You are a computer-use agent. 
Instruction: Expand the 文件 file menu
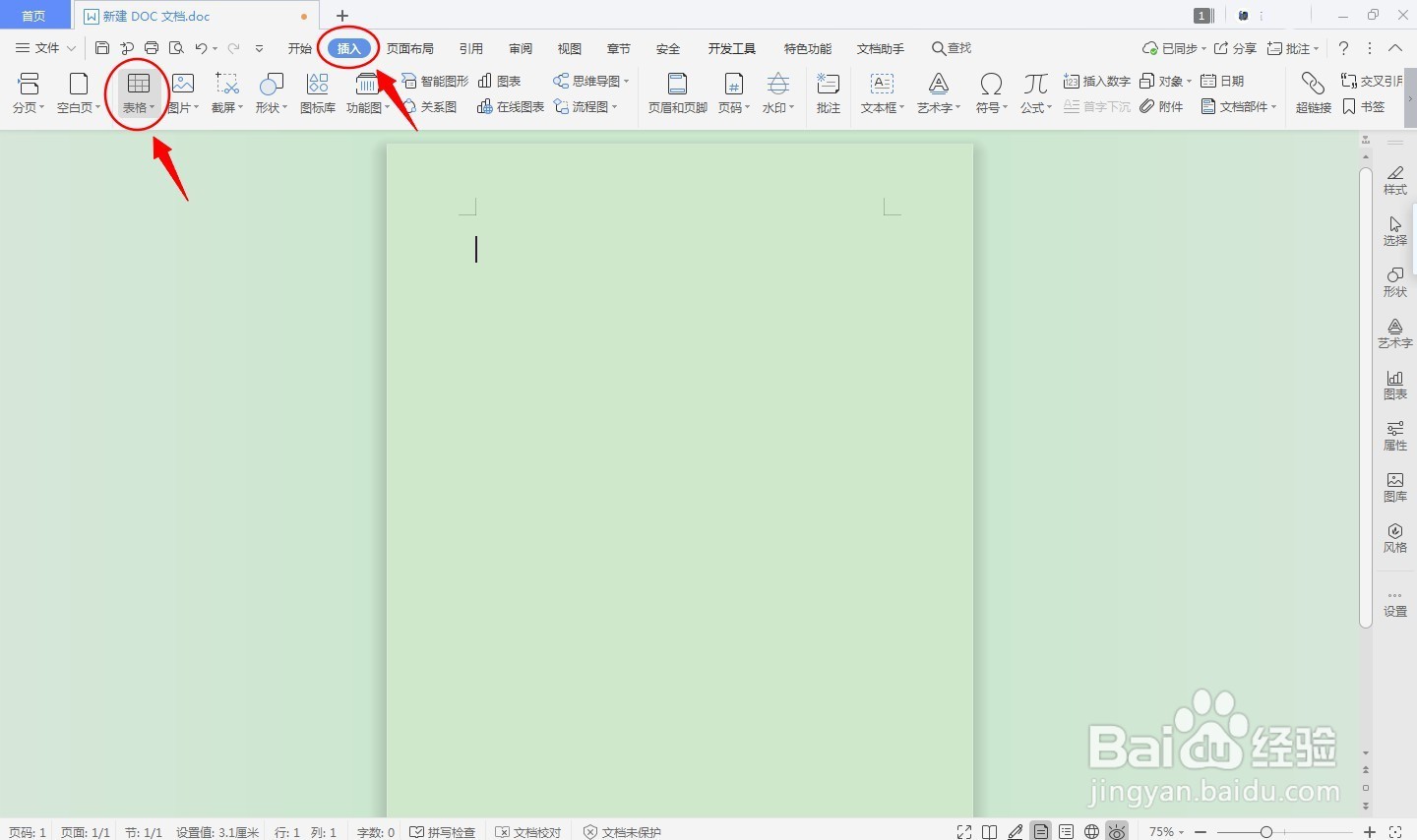coord(47,47)
